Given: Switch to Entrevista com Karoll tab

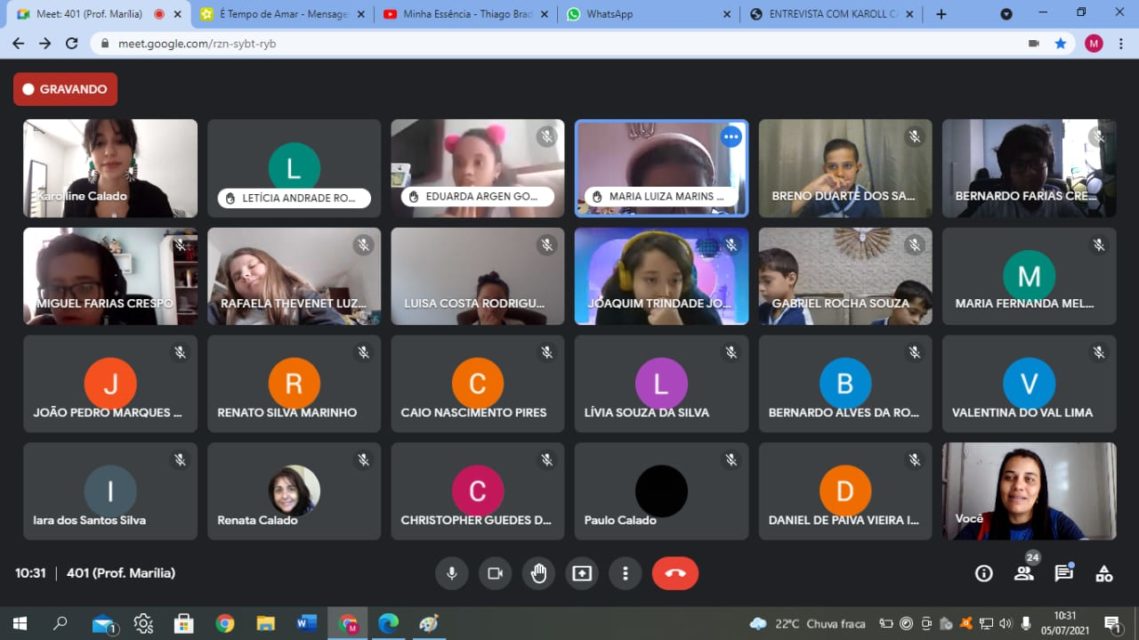Looking at the screenshot, I should click(832, 14).
